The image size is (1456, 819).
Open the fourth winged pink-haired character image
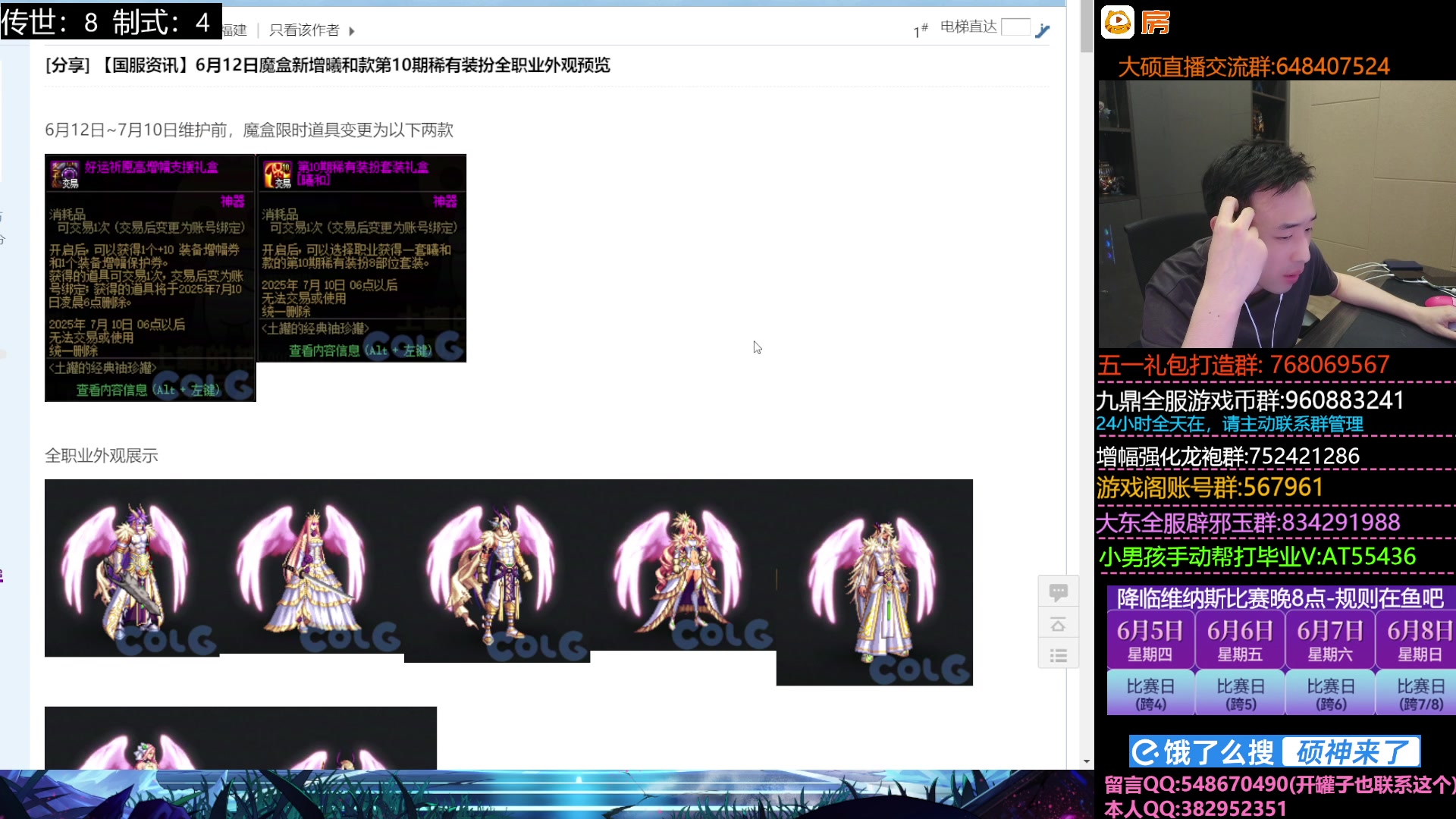[683, 565]
